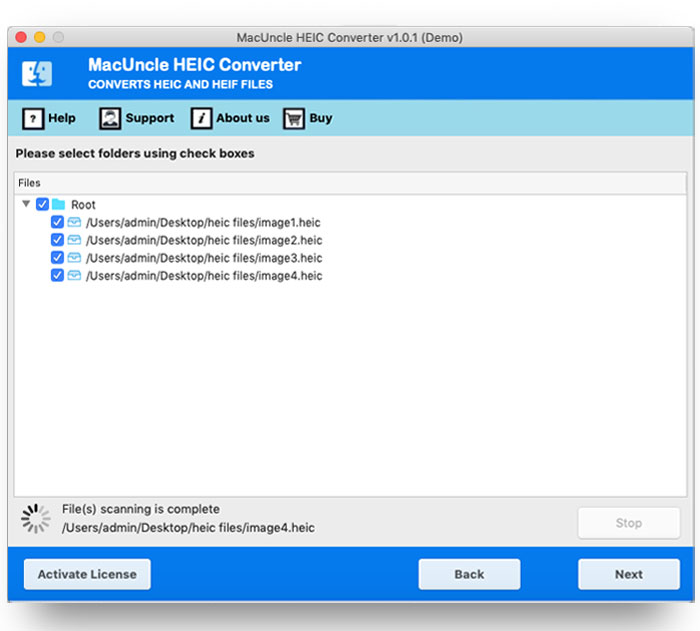
Task: Collapse the Root tree node
Action: click(26, 204)
